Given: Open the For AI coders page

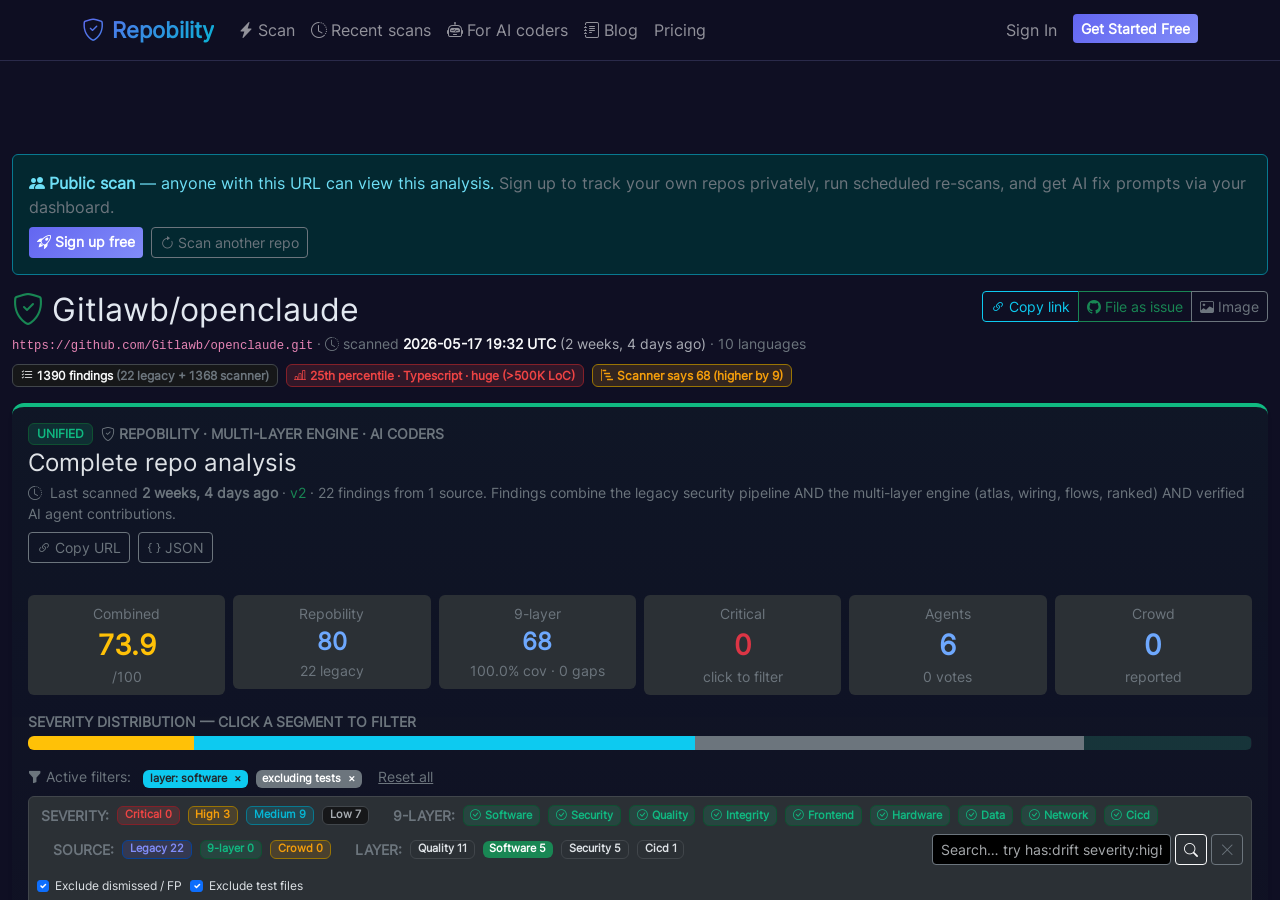Looking at the screenshot, I should 507,30.
